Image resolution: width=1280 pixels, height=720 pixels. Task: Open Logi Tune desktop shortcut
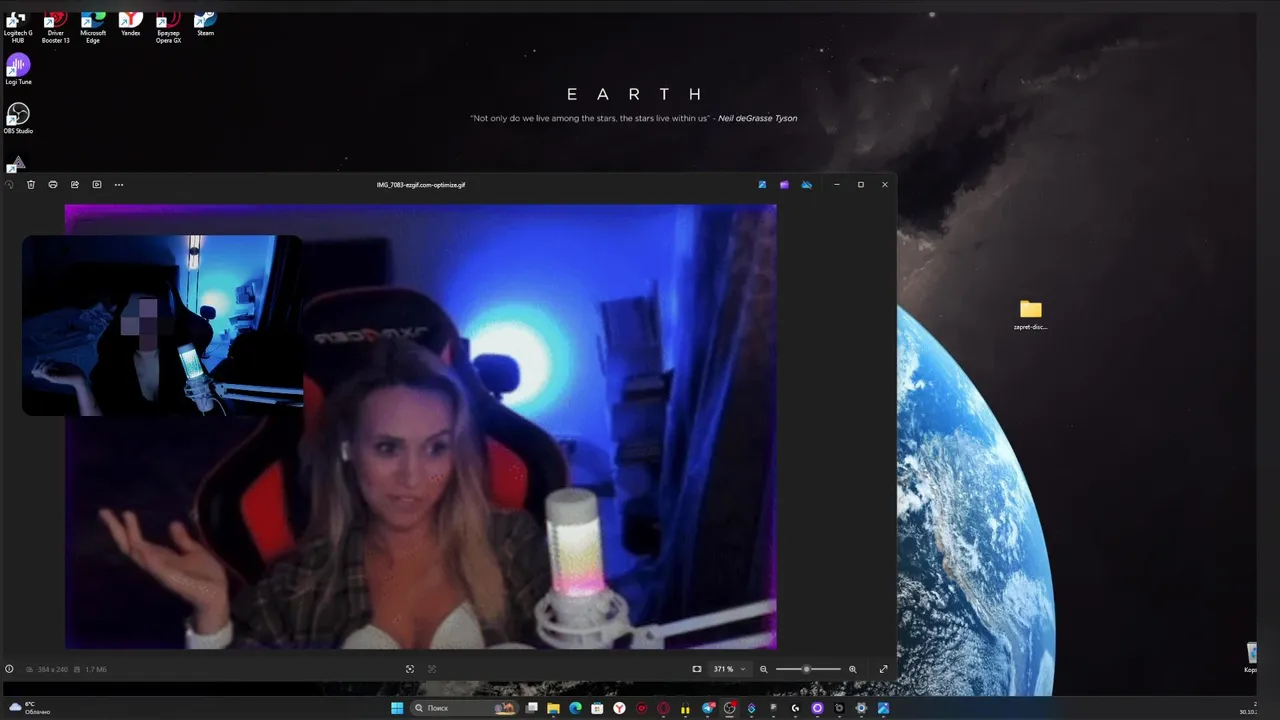tap(18, 70)
